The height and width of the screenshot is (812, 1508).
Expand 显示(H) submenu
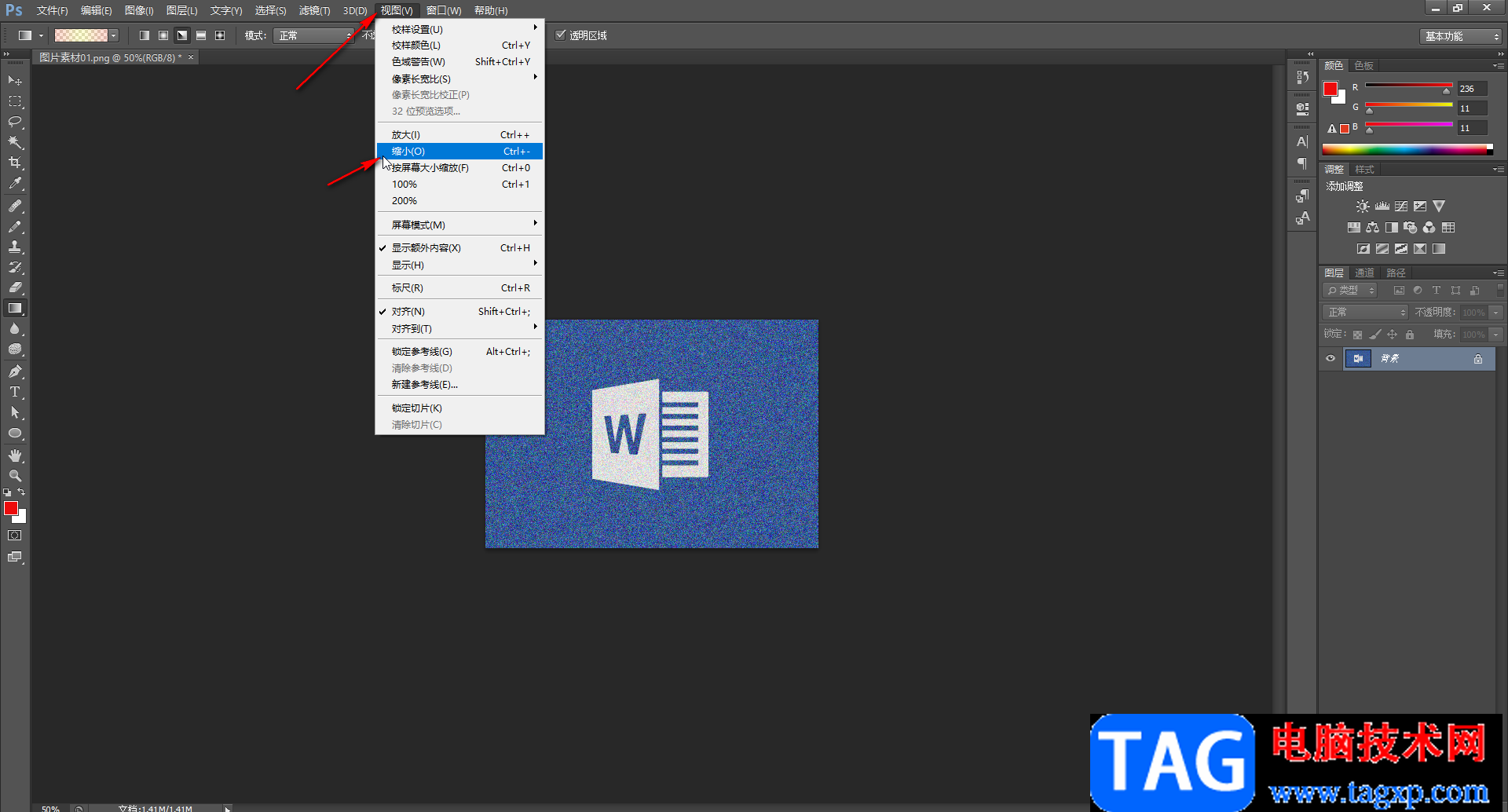coord(460,265)
